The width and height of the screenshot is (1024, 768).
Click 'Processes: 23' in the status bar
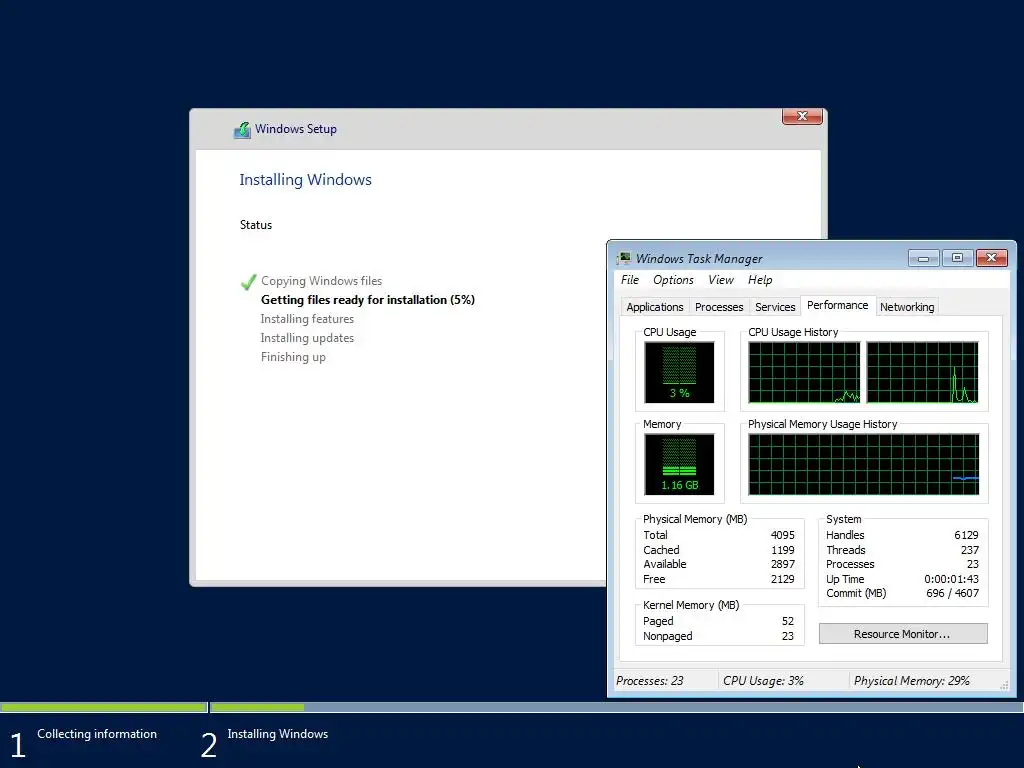650,680
